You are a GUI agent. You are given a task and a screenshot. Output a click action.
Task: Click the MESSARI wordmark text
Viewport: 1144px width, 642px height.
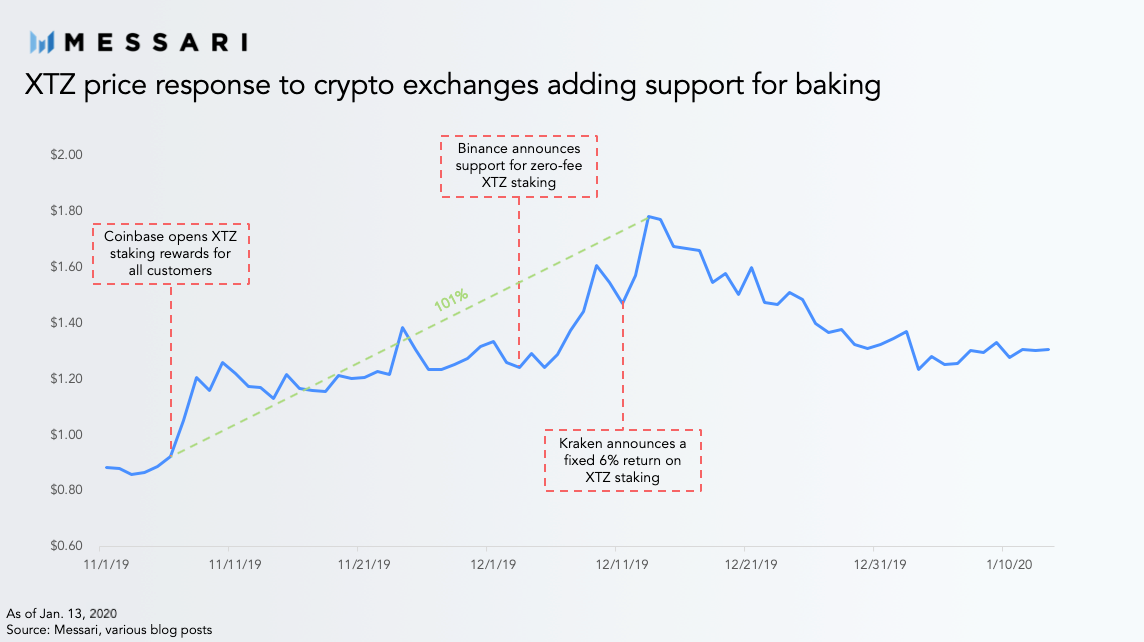pos(156,42)
